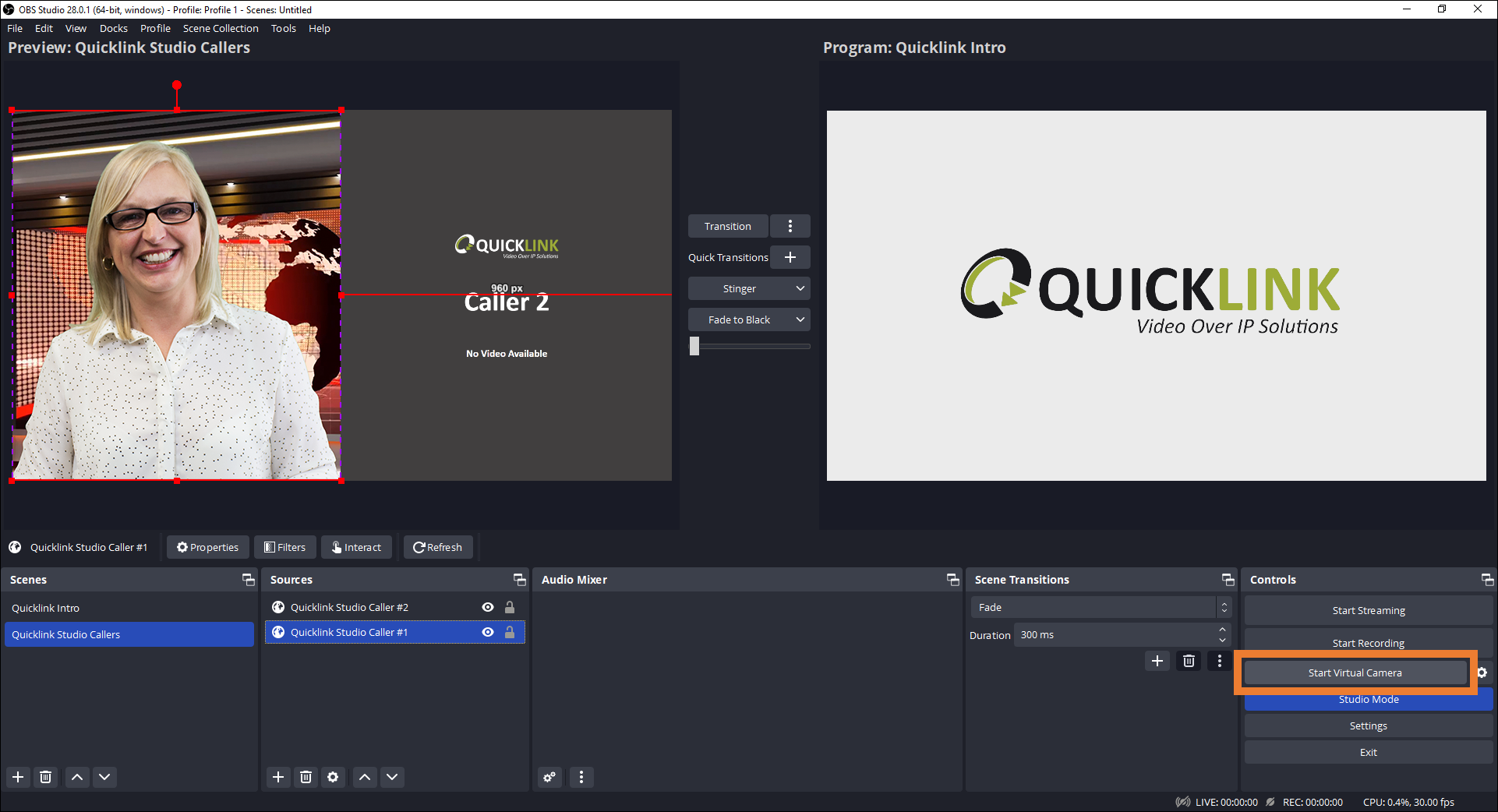Open the Help menu
Viewport: 1498px width, 812px height.
(320, 28)
